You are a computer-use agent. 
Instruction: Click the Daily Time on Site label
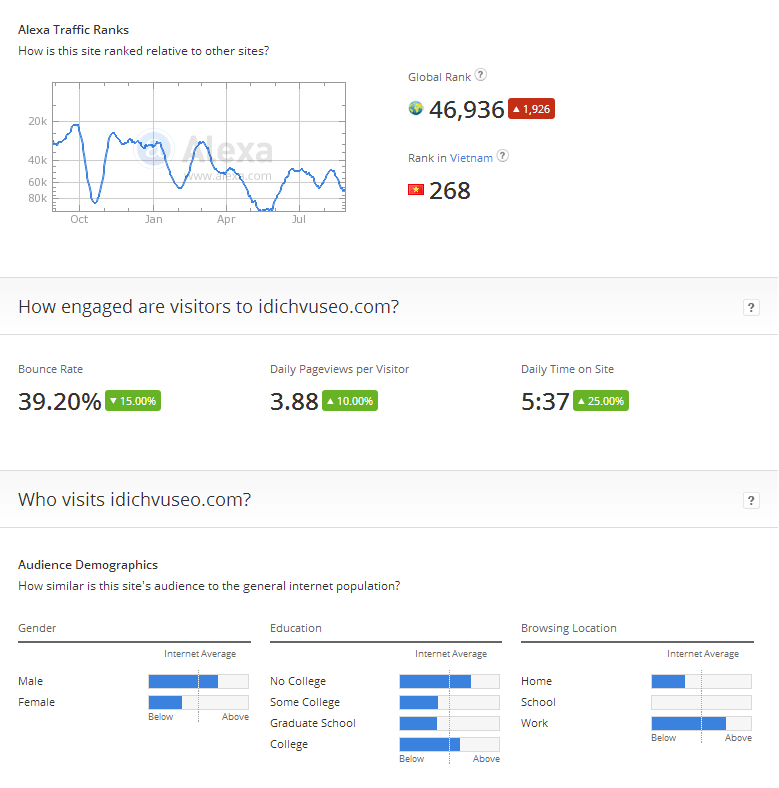point(567,369)
